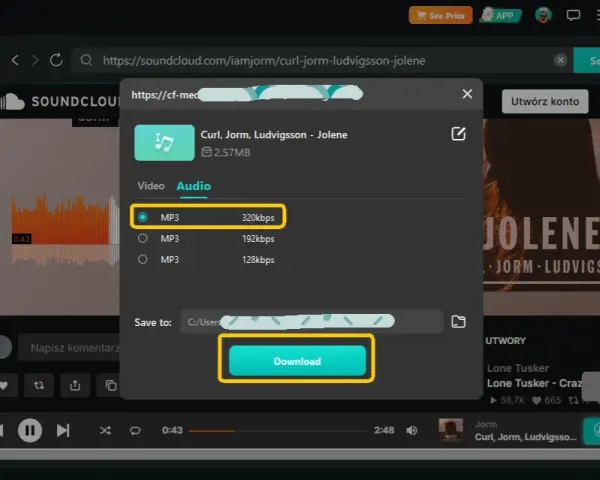Image resolution: width=600 pixels, height=480 pixels.
Task: Click the music note file thumbnail
Action: (x=165, y=142)
